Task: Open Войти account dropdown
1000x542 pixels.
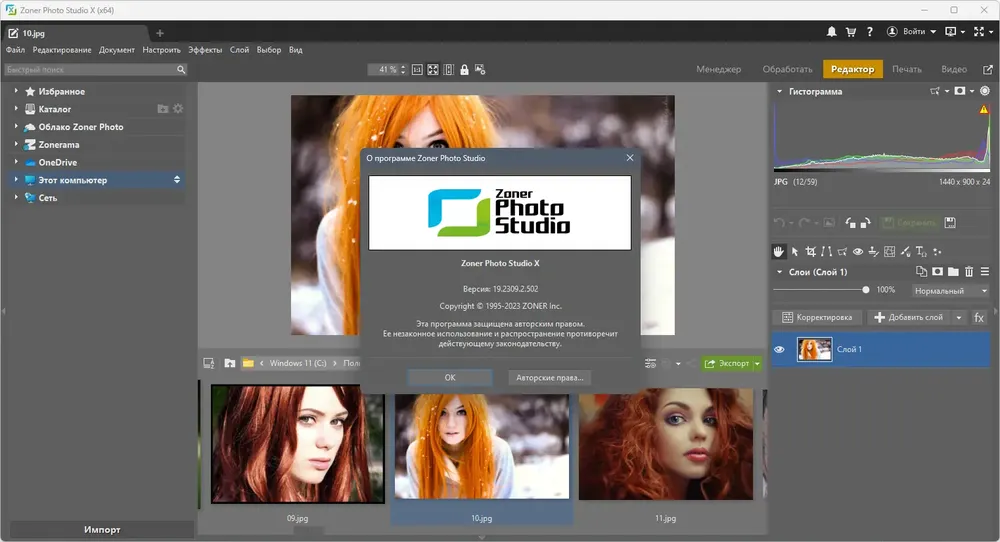Action: pos(914,31)
